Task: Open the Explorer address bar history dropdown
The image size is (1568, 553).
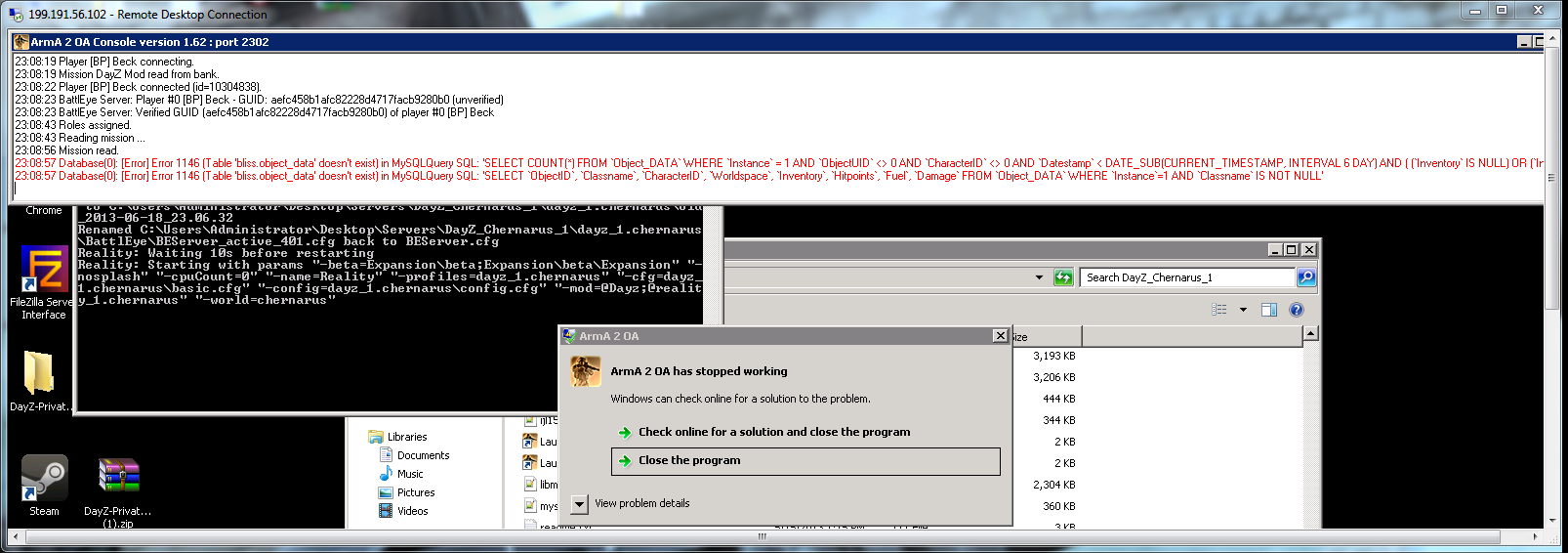Action: [1039, 277]
